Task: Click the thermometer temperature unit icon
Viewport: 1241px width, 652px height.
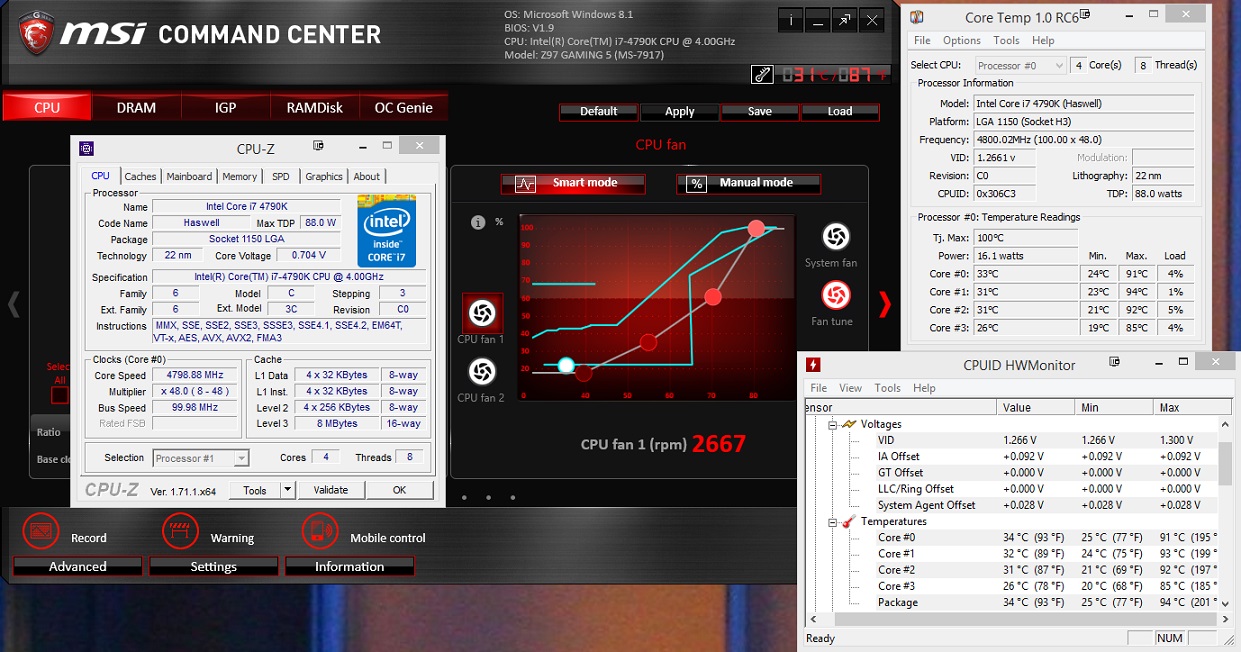Action: click(762, 74)
